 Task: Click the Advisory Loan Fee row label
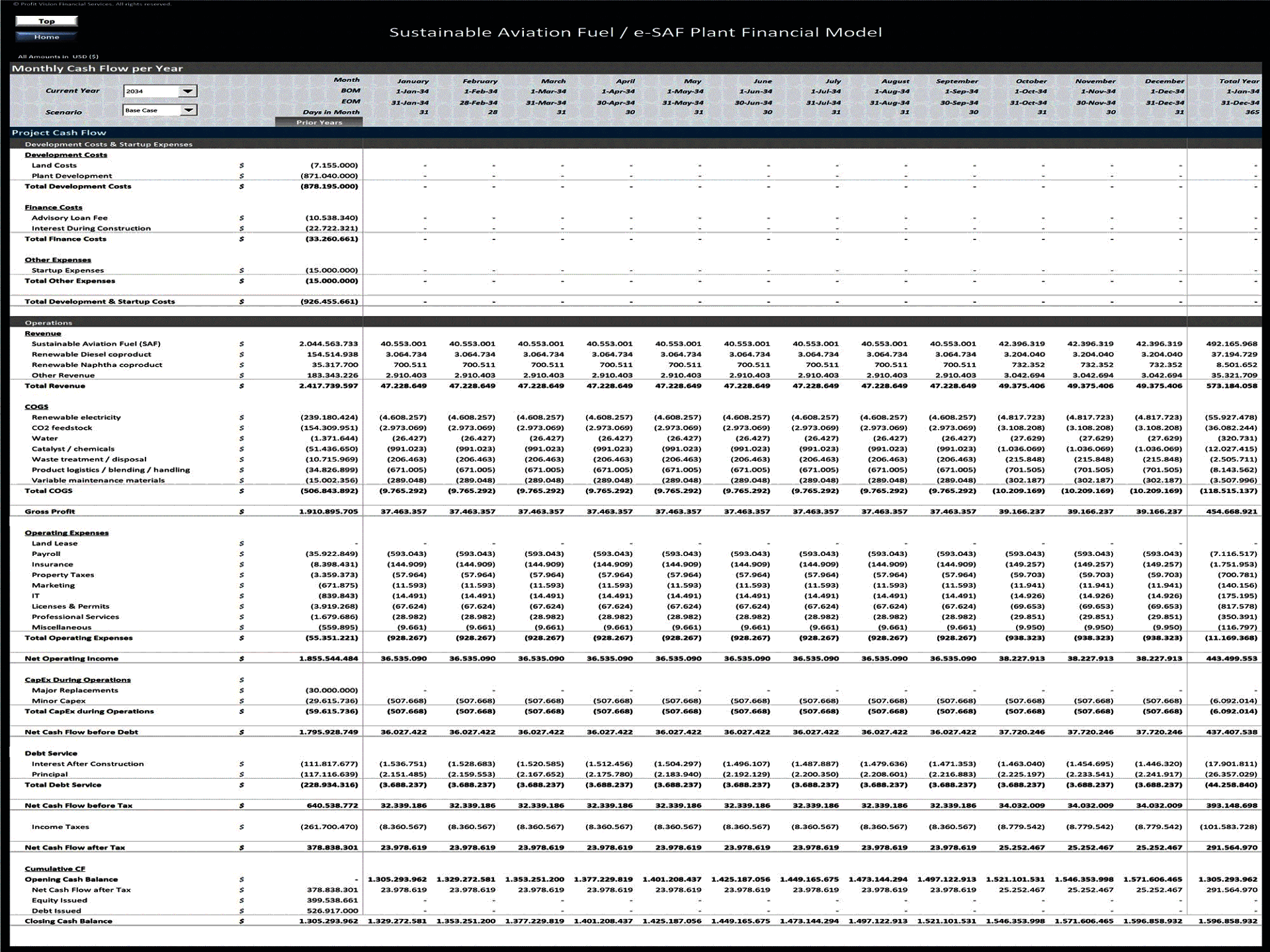69,218
